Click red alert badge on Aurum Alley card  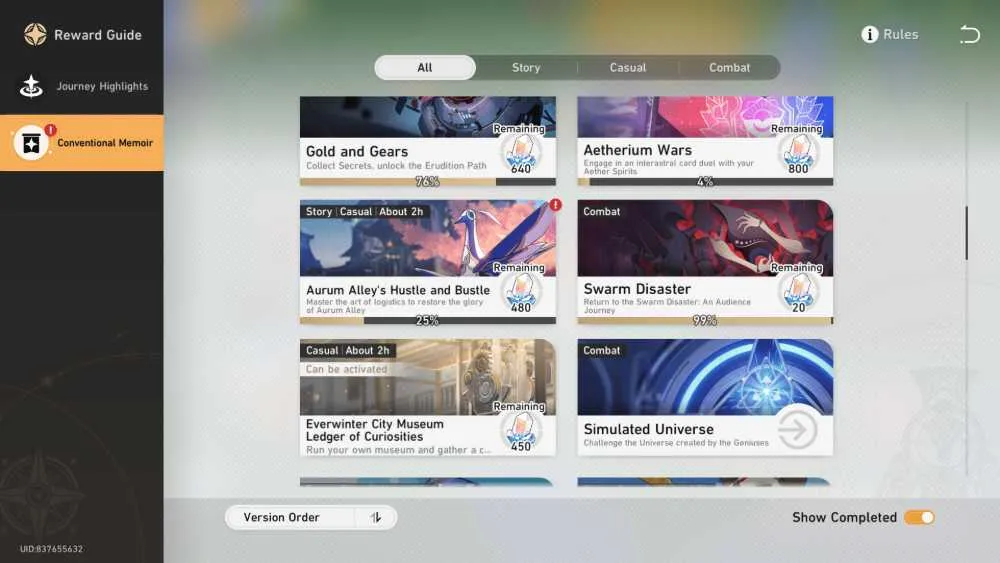(555, 205)
